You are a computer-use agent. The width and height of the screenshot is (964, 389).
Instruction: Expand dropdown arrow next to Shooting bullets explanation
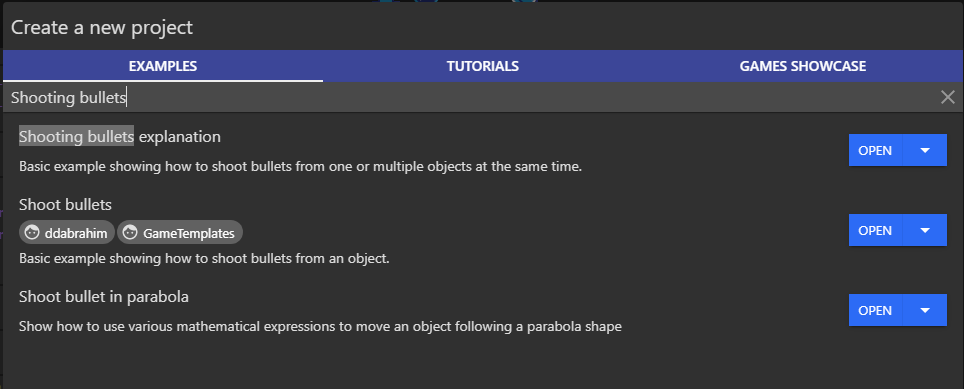click(x=925, y=150)
